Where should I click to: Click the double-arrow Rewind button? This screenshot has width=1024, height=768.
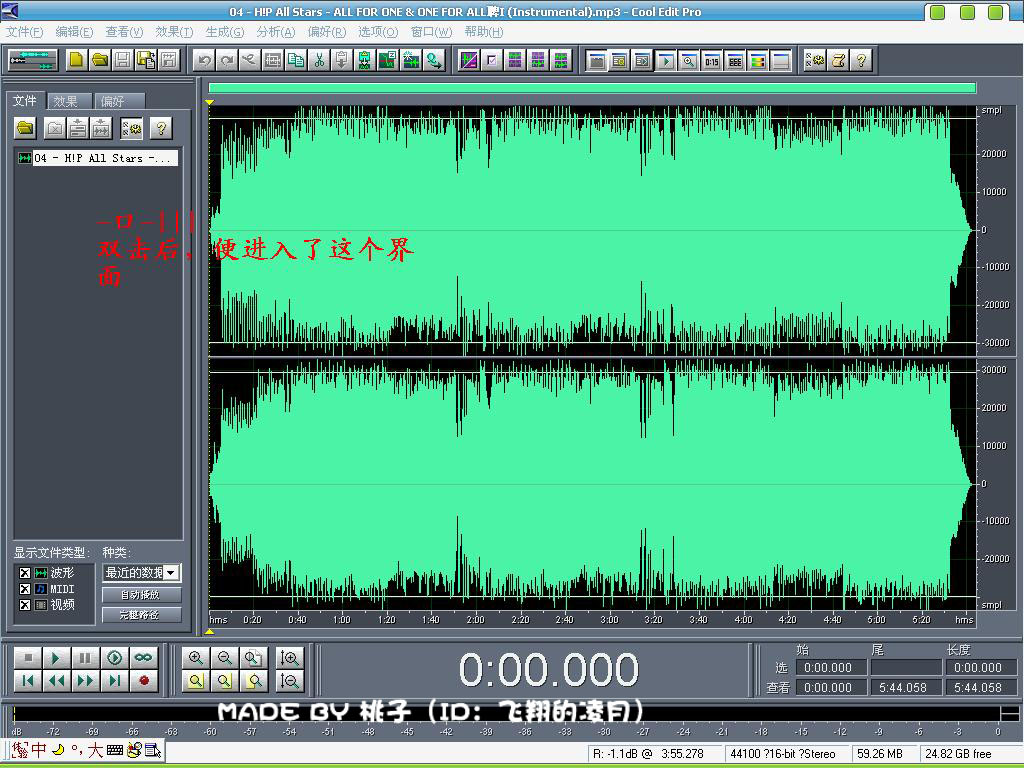(x=56, y=681)
